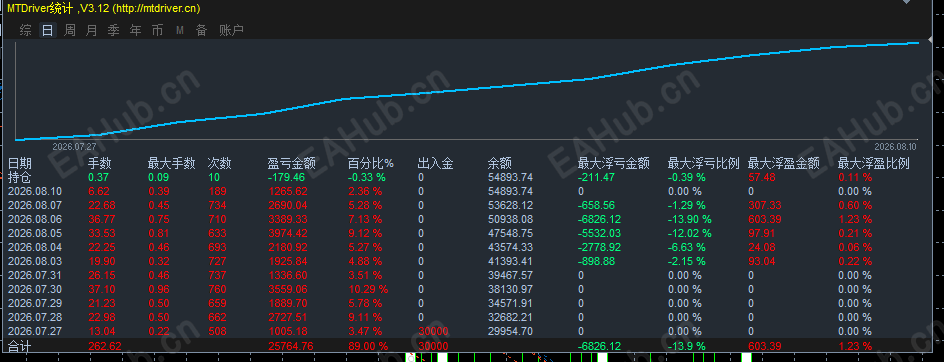Switch to the 综 summary tab

pos(25,30)
